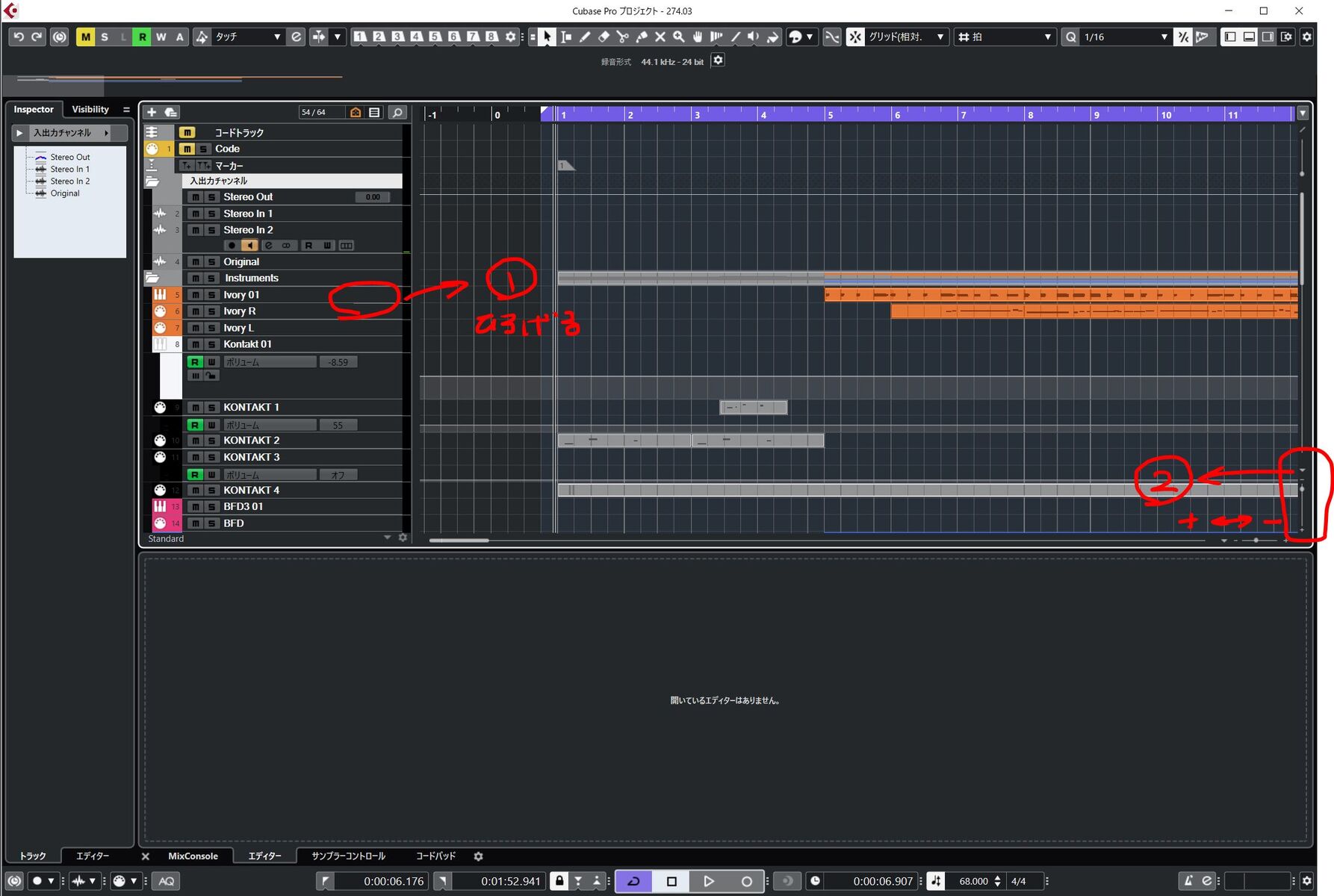Screen dimensions: 1334x896
Task: Select the Glue tool
Action: coord(641,37)
